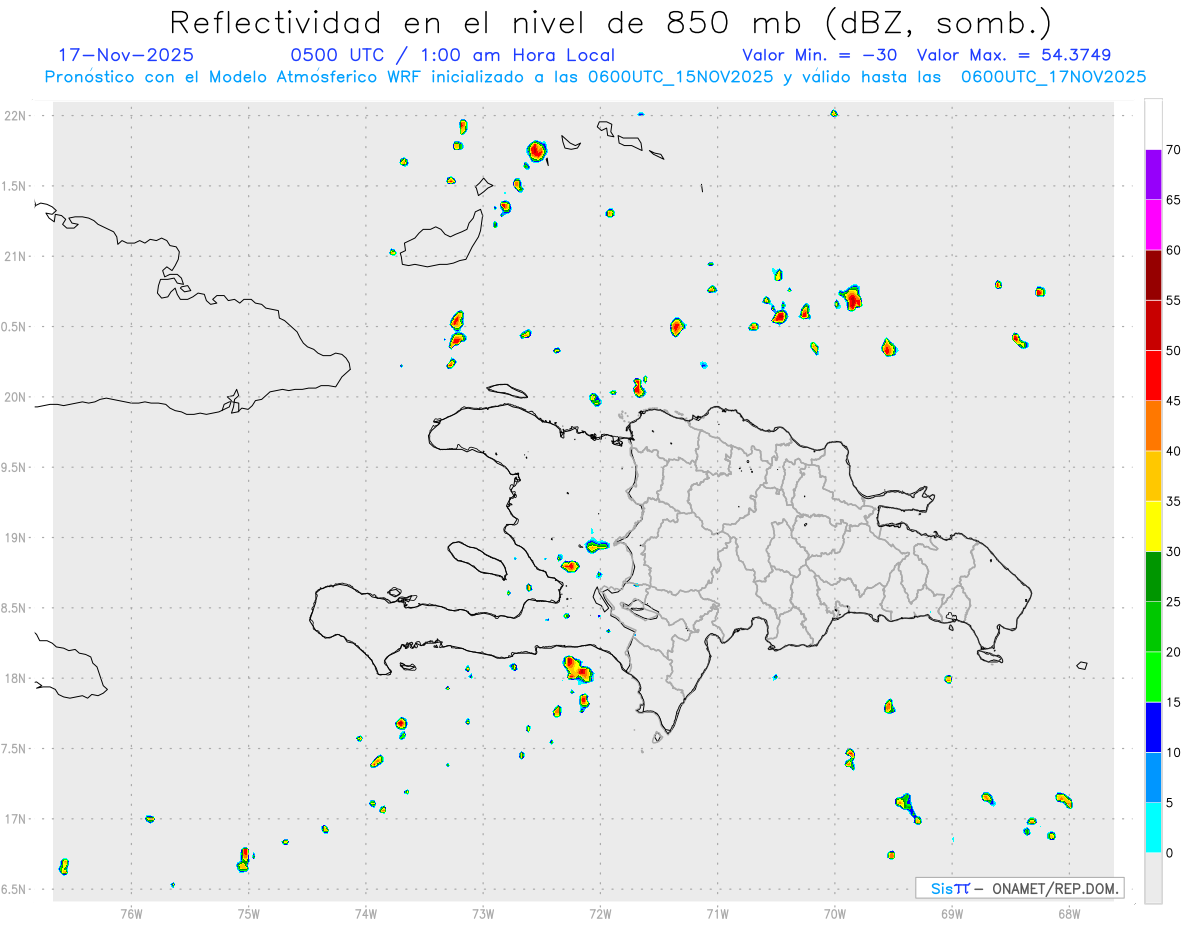Viewport: 1200px width, 927px height.
Task: Click the '70W' longitude label
Action: coord(835,913)
